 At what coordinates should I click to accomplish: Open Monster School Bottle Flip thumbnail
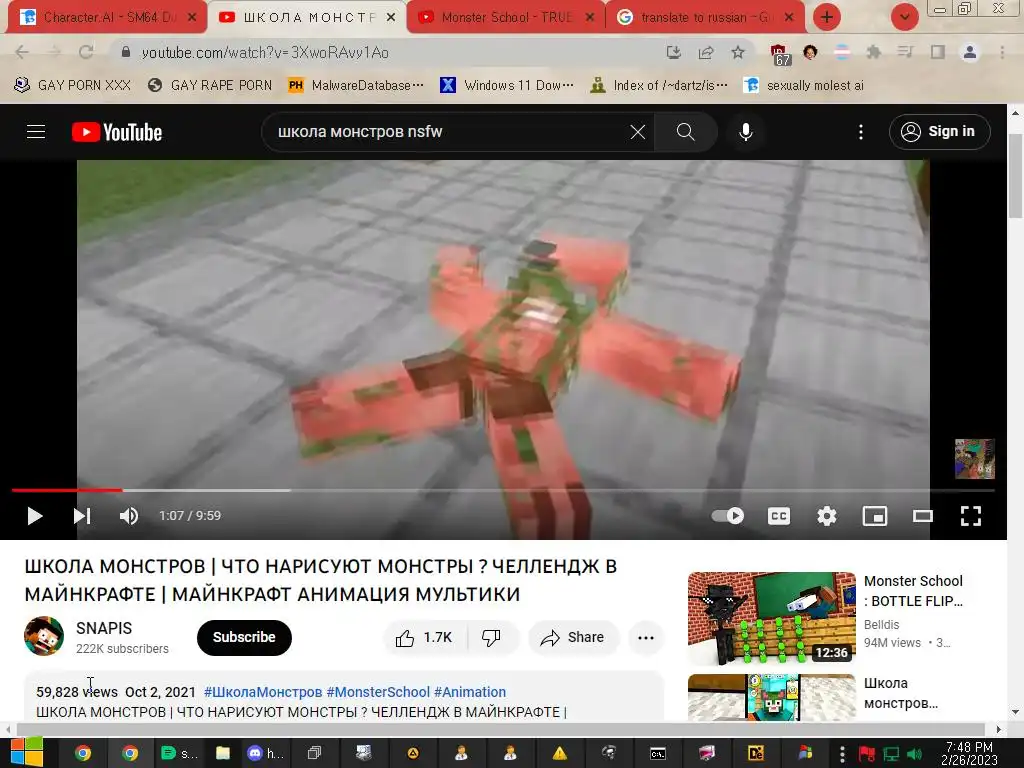click(x=771, y=618)
